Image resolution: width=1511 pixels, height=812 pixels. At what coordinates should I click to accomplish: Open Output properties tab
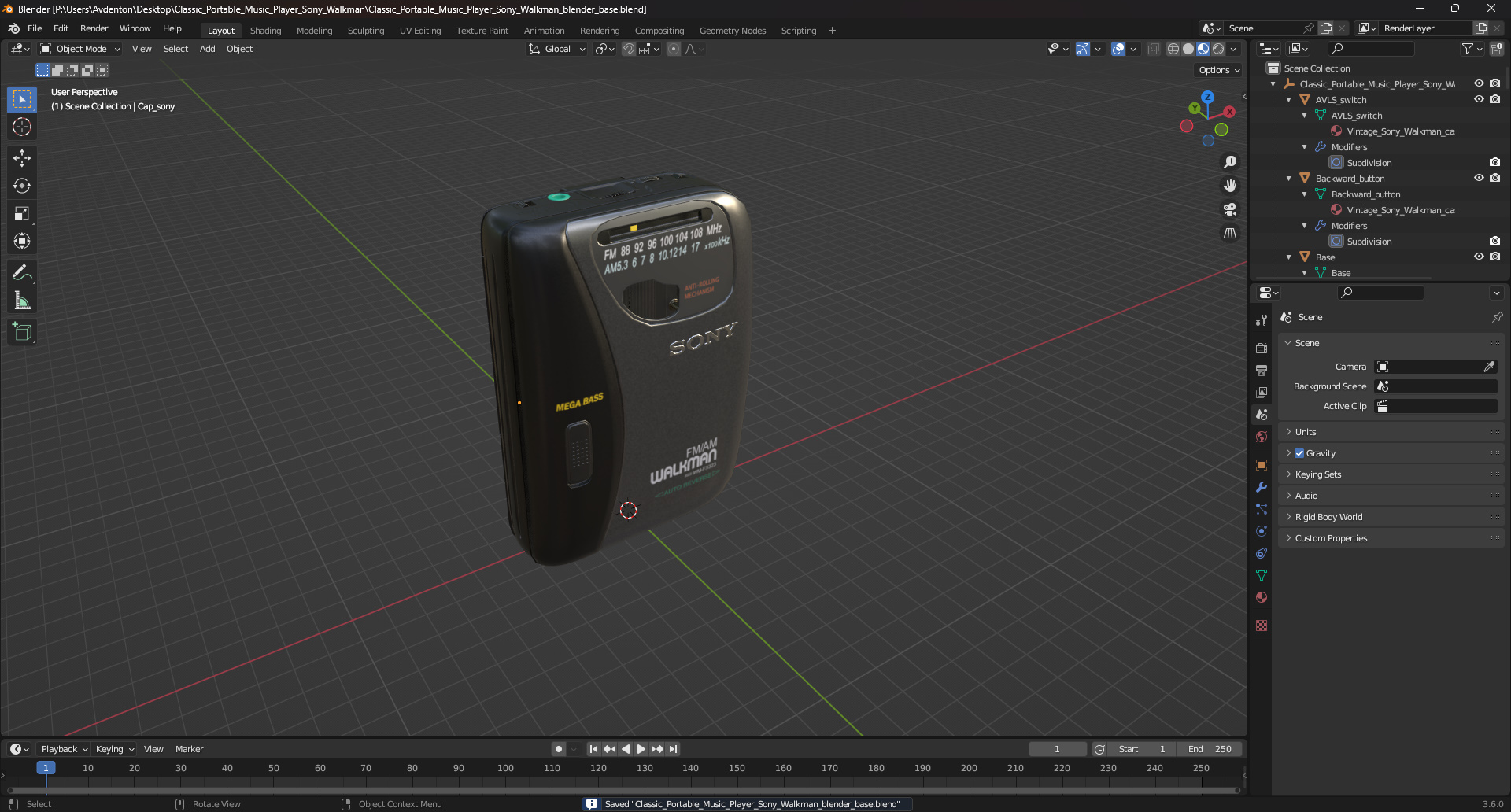[1262, 370]
